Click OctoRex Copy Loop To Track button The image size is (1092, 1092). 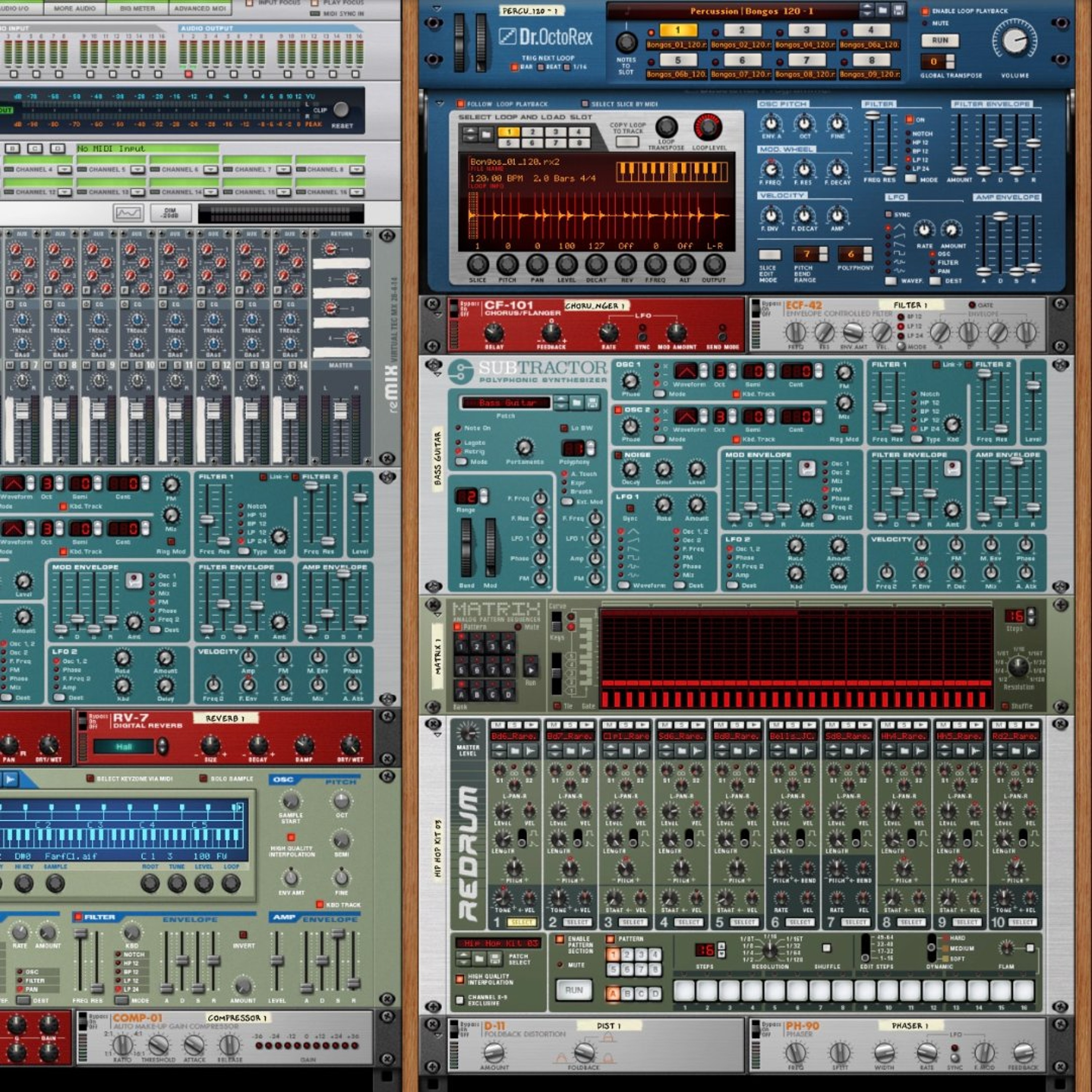coord(627,141)
